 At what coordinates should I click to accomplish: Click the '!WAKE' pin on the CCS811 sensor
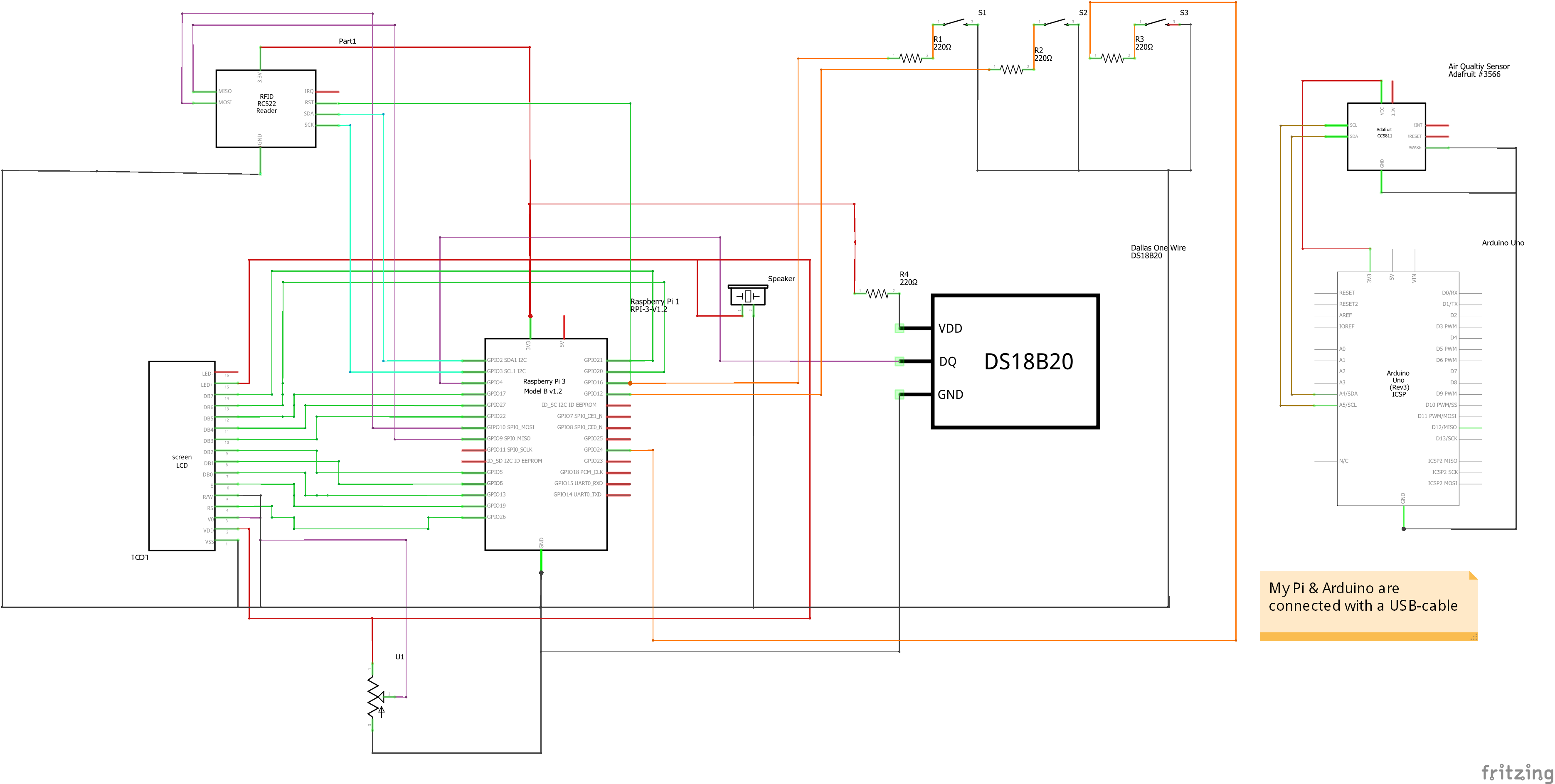(x=1415, y=147)
